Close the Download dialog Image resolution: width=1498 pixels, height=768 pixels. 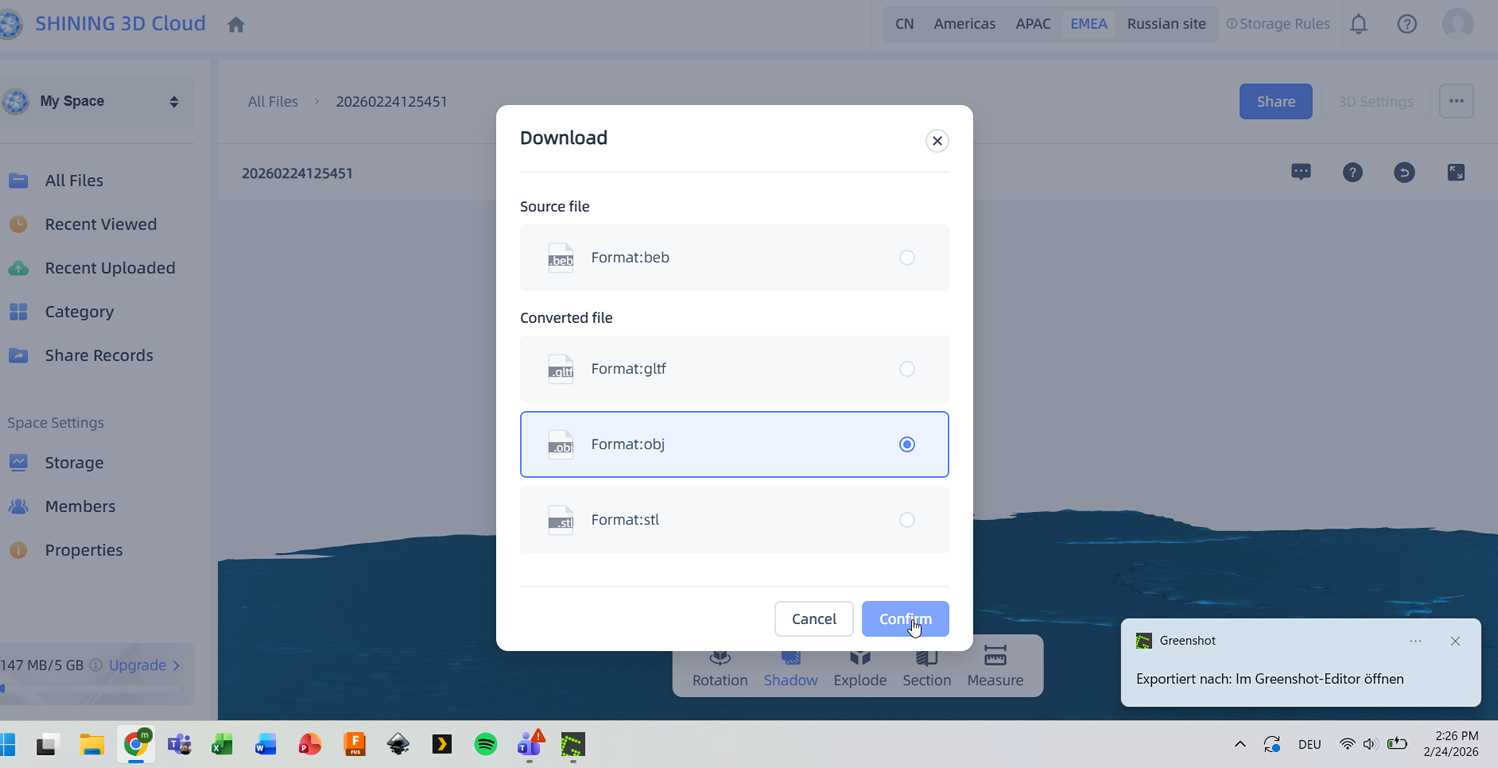(937, 141)
